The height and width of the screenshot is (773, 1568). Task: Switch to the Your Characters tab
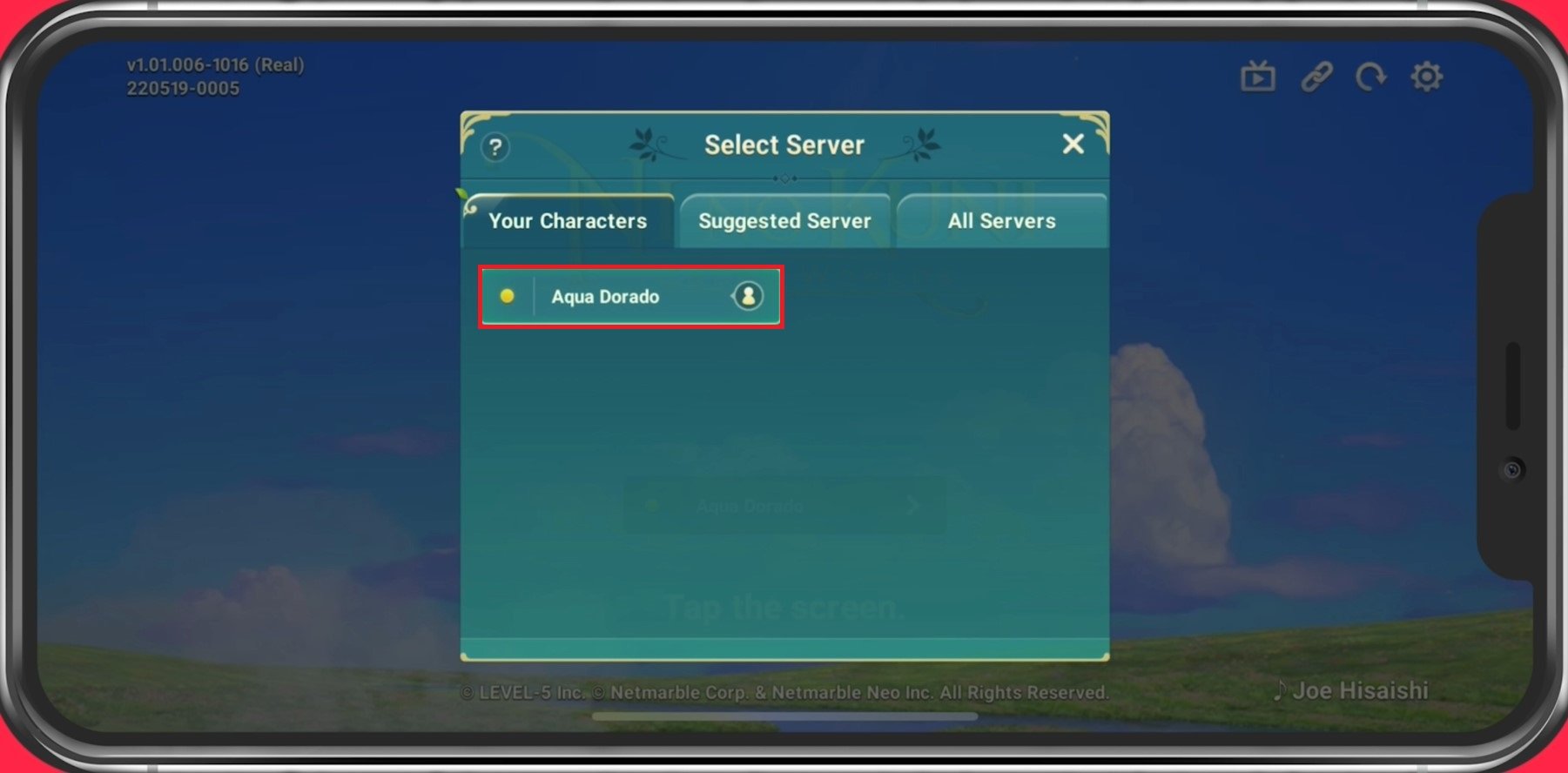569,221
